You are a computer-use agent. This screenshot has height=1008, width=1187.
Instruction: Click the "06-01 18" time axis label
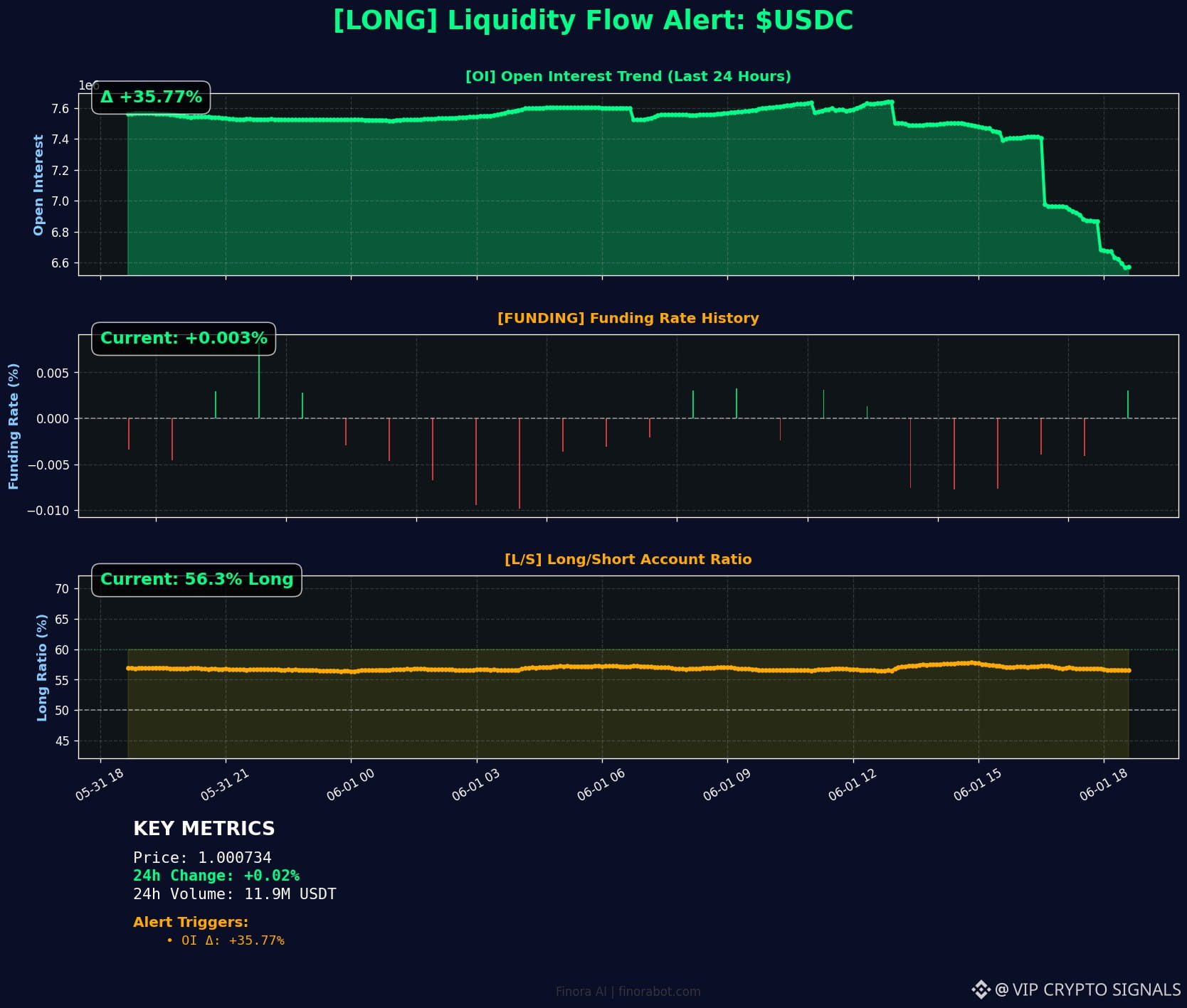1104,785
